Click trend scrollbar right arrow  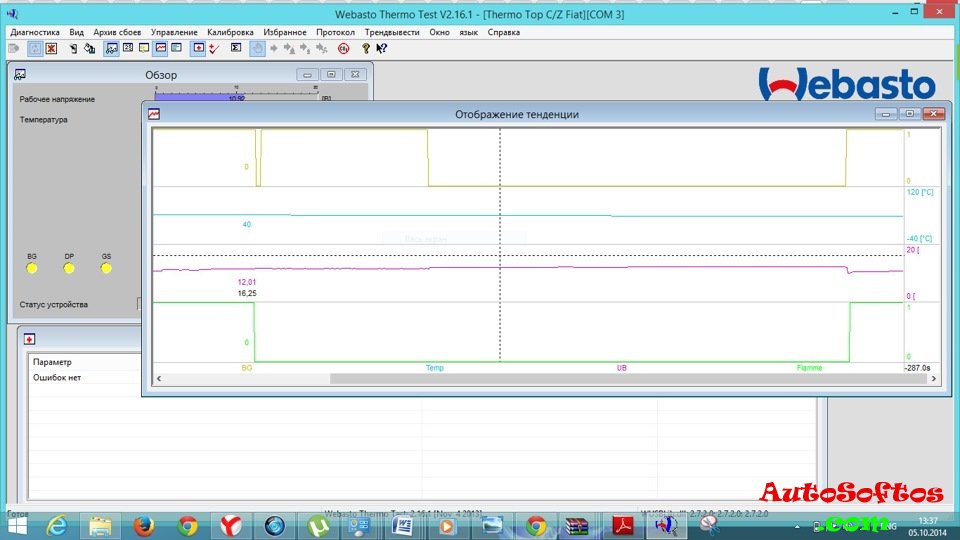pos(934,379)
